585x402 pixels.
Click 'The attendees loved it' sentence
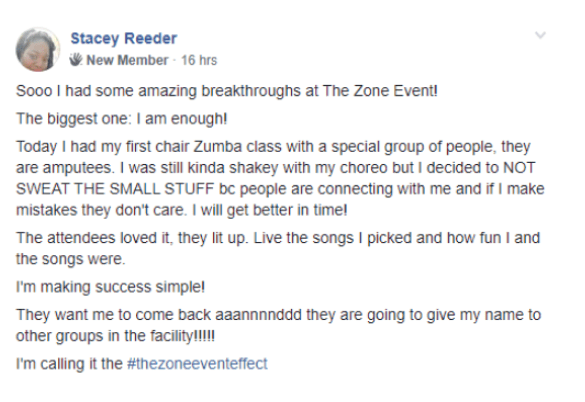point(93,238)
